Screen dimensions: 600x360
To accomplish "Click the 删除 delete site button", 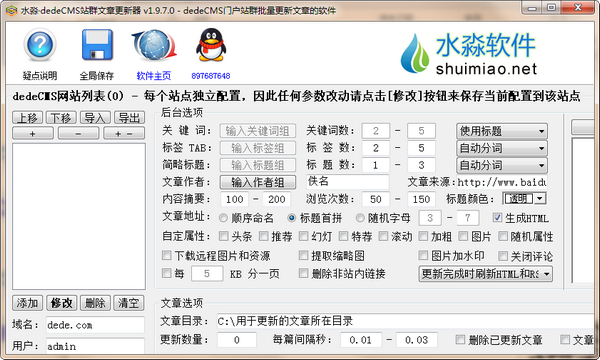I will click(x=95, y=303).
